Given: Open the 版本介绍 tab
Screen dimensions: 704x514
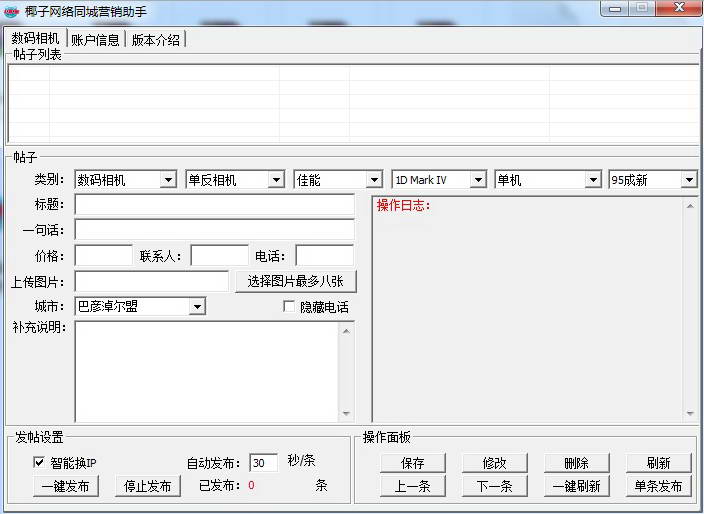Looking at the screenshot, I should click(156, 40).
